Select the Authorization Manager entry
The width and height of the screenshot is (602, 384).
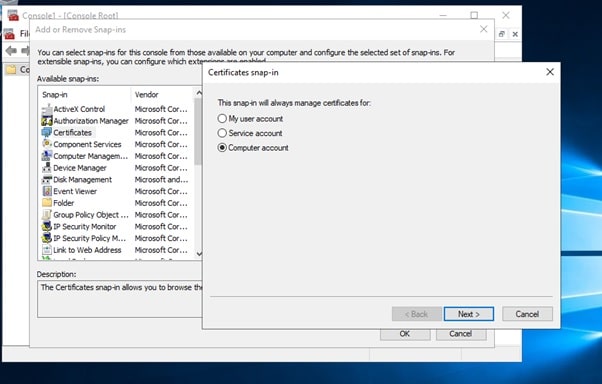(x=91, y=121)
